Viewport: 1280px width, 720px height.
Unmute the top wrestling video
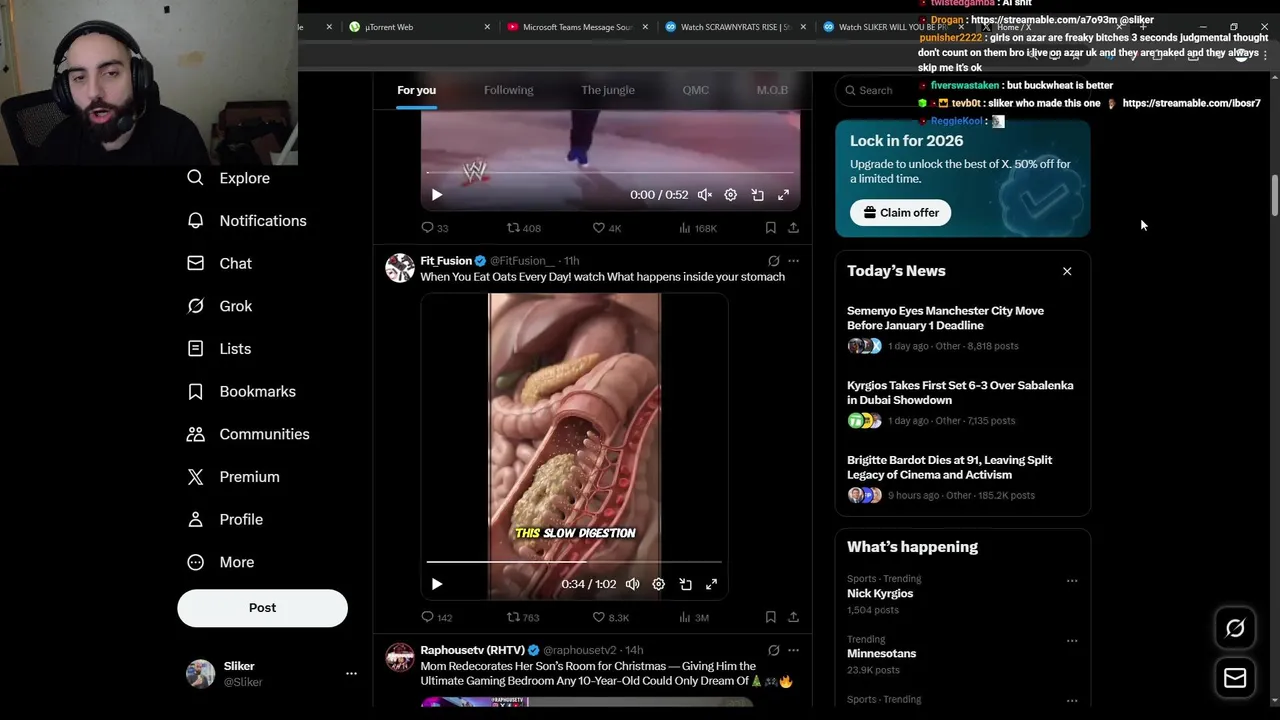point(705,195)
